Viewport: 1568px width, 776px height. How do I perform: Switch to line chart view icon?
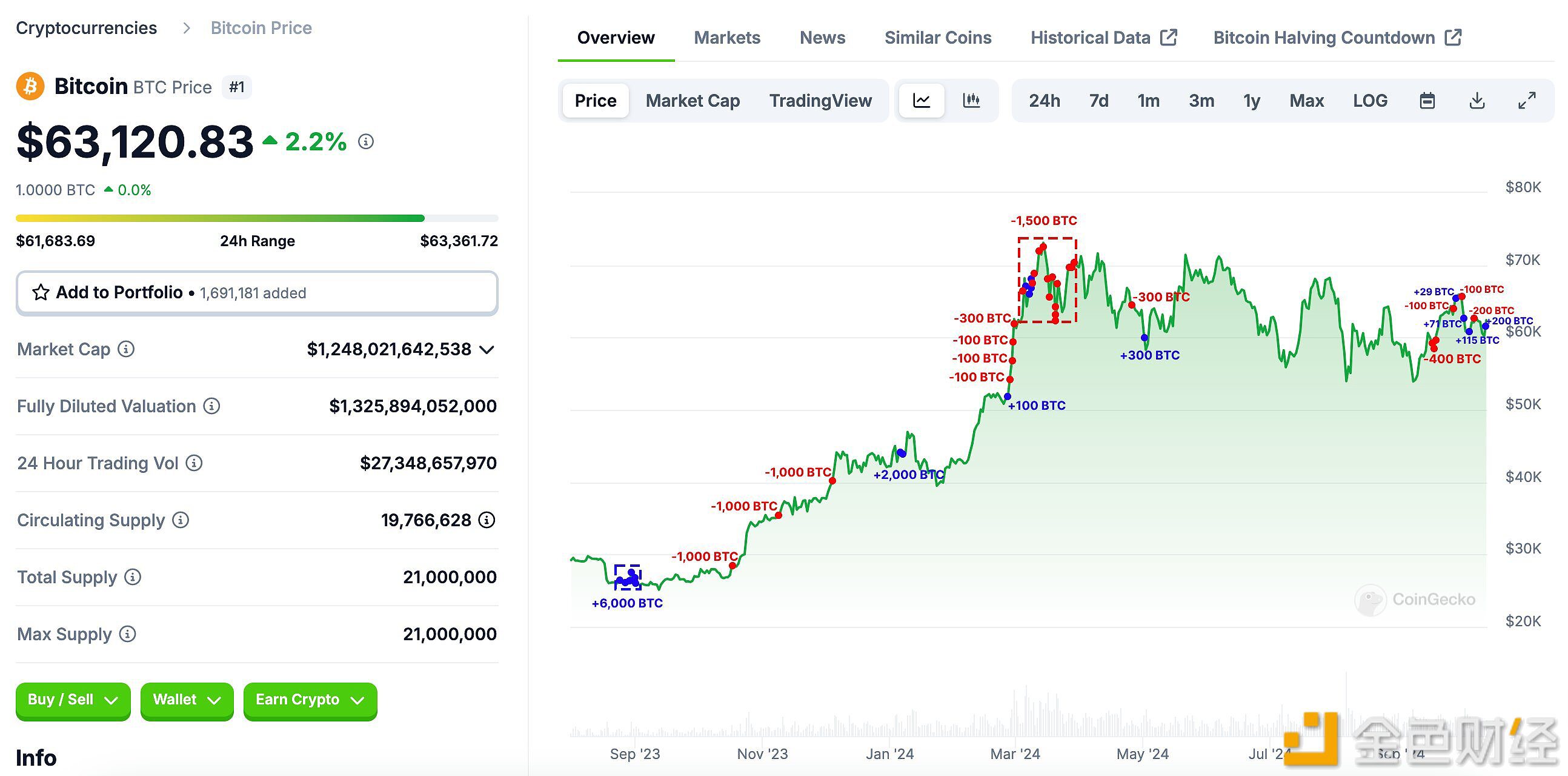[x=922, y=101]
